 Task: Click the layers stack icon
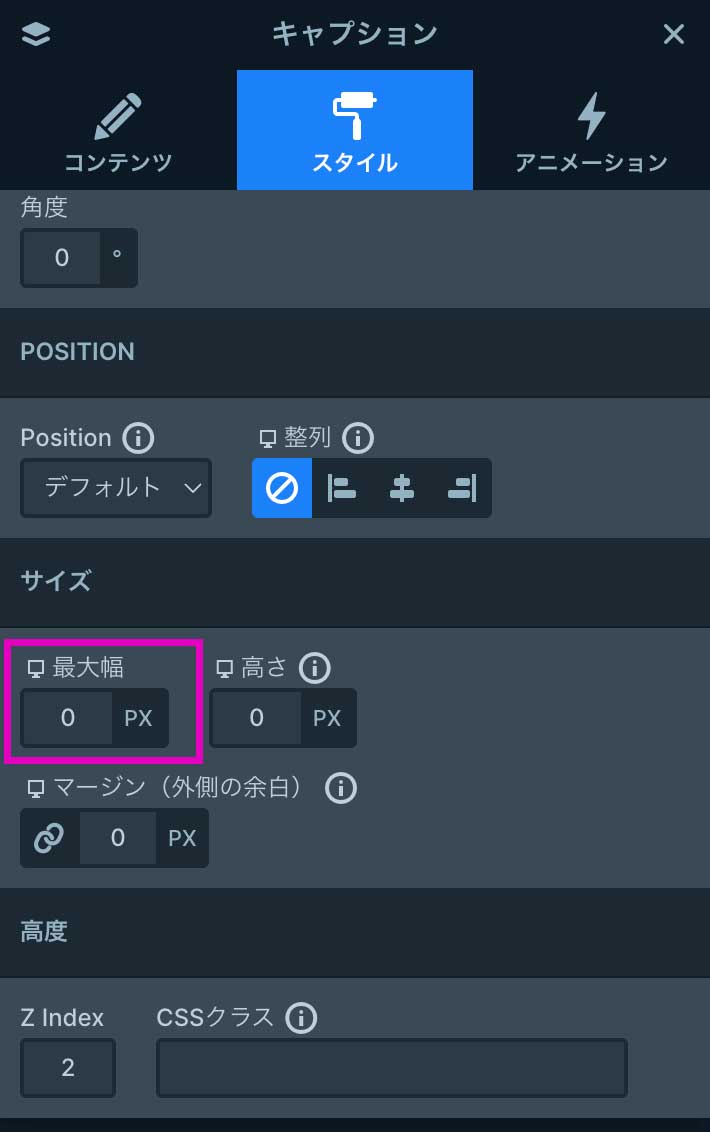click(x=36, y=35)
